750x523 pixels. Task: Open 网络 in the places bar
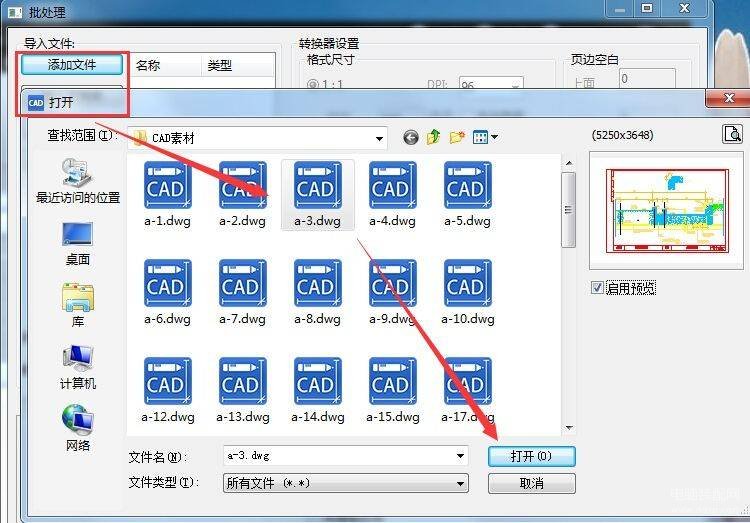[x=77, y=429]
